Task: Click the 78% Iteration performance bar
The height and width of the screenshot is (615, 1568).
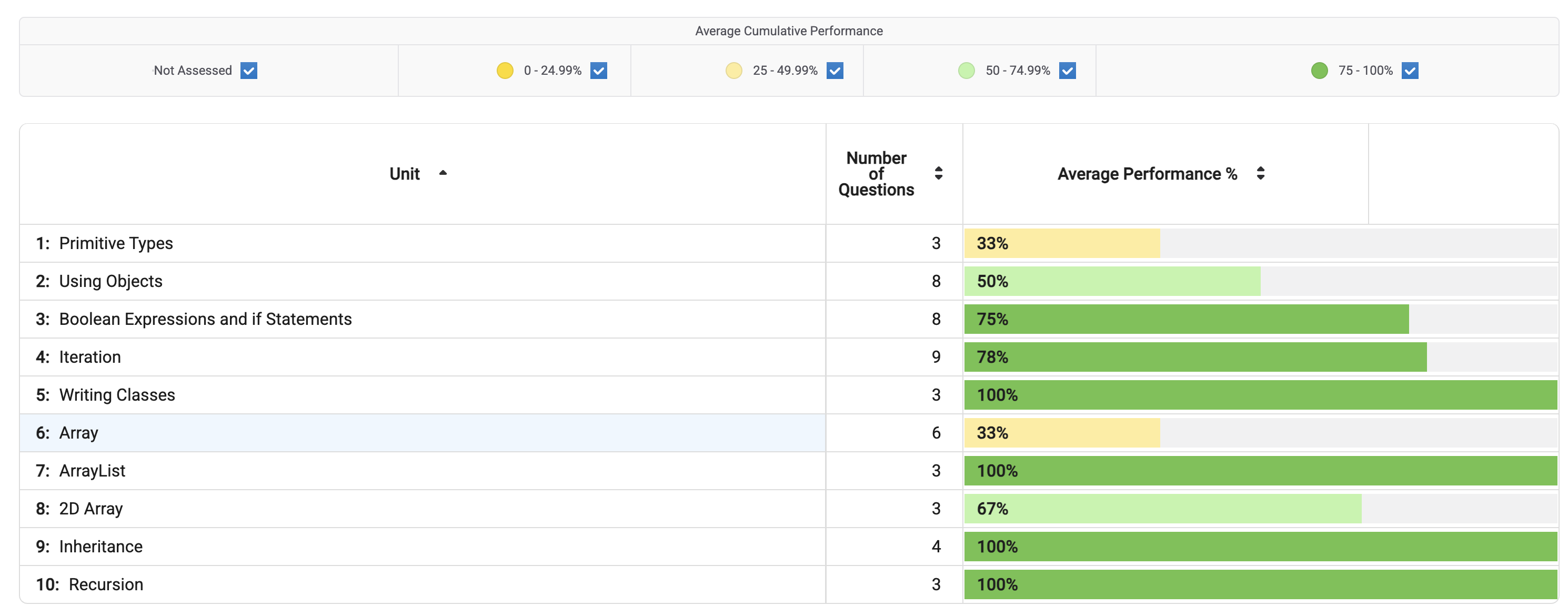Action: tap(1194, 357)
